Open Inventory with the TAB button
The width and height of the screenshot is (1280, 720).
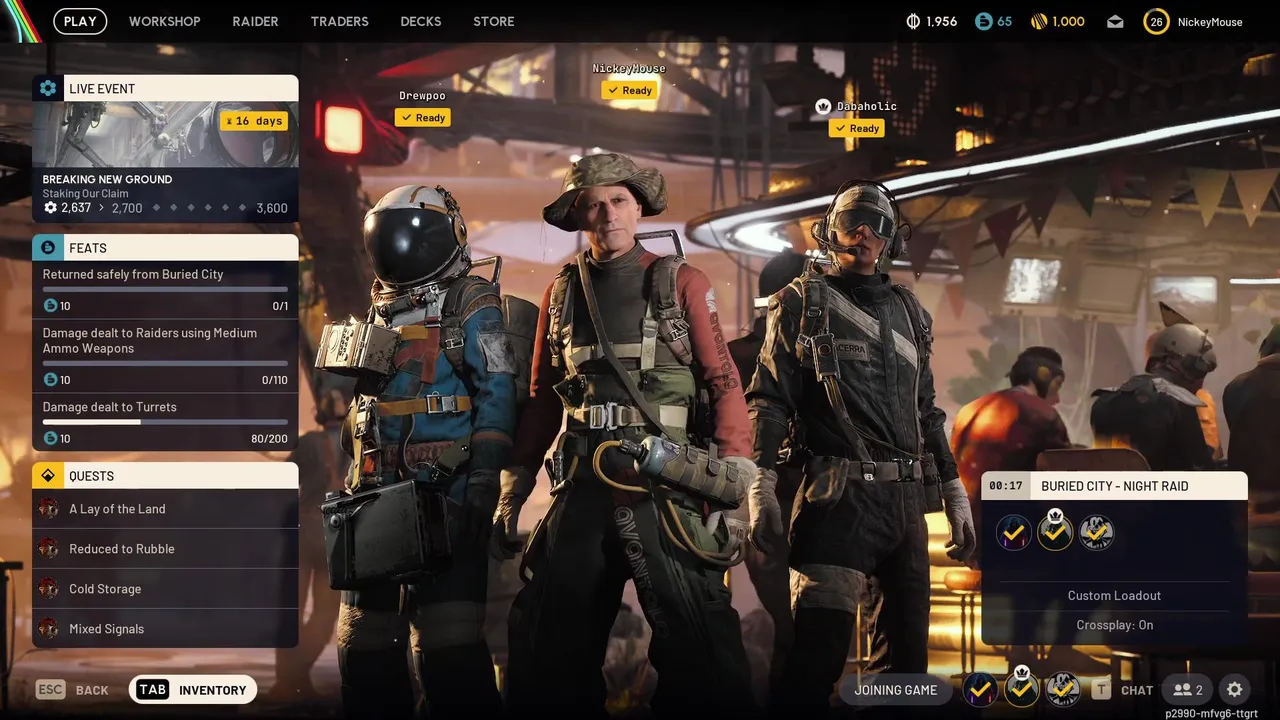[193, 690]
